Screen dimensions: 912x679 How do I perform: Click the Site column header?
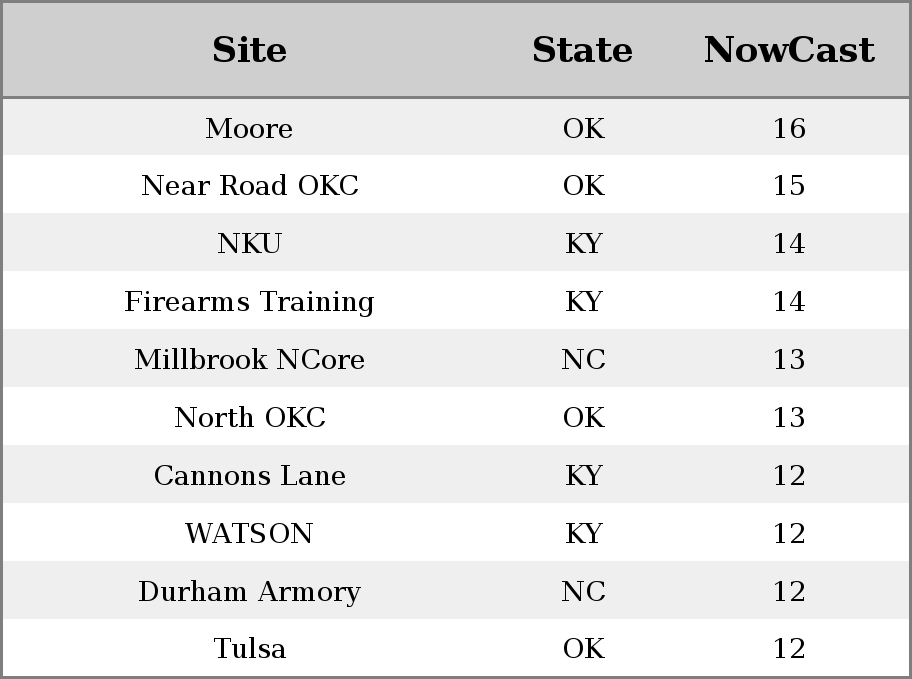point(250,49)
